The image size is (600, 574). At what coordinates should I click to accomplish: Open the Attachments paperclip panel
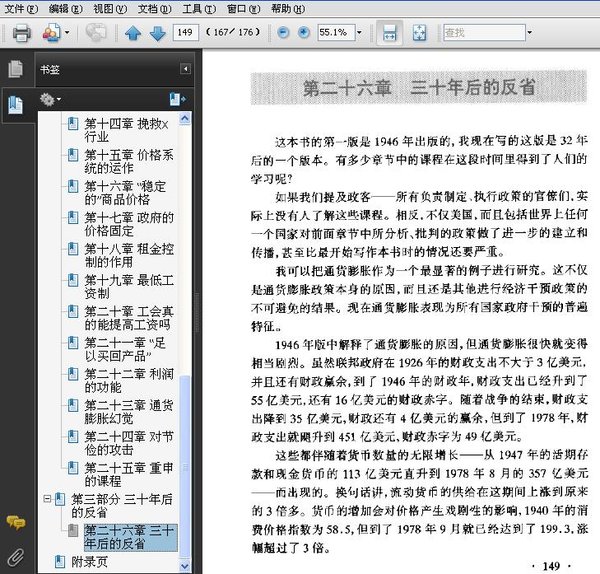(x=15, y=556)
